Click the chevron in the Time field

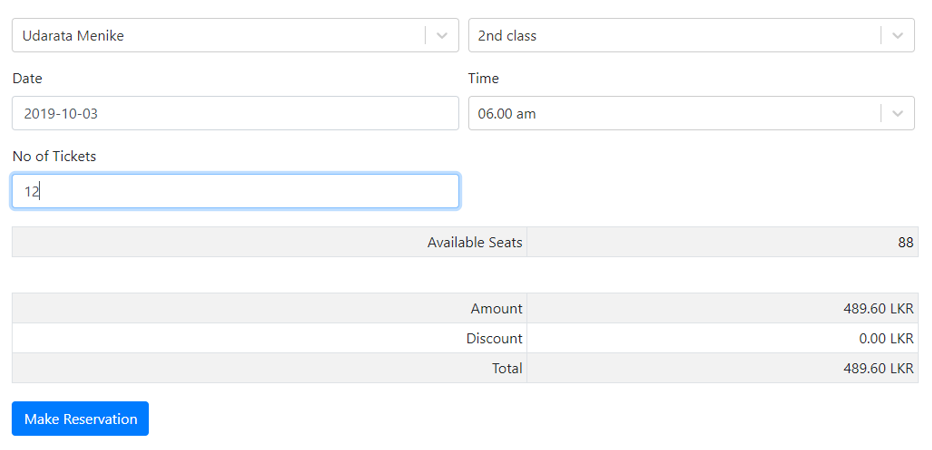(897, 114)
